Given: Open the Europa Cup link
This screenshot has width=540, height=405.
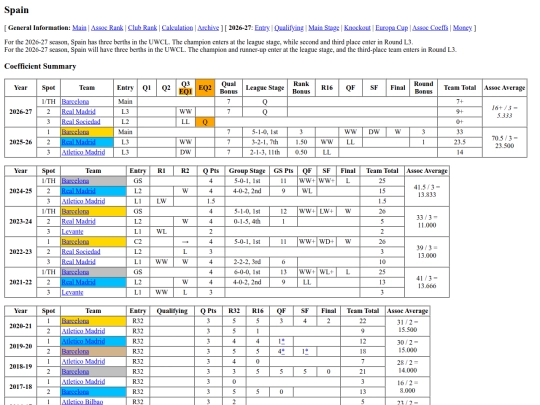Looking at the screenshot, I should click(x=392, y=28).
